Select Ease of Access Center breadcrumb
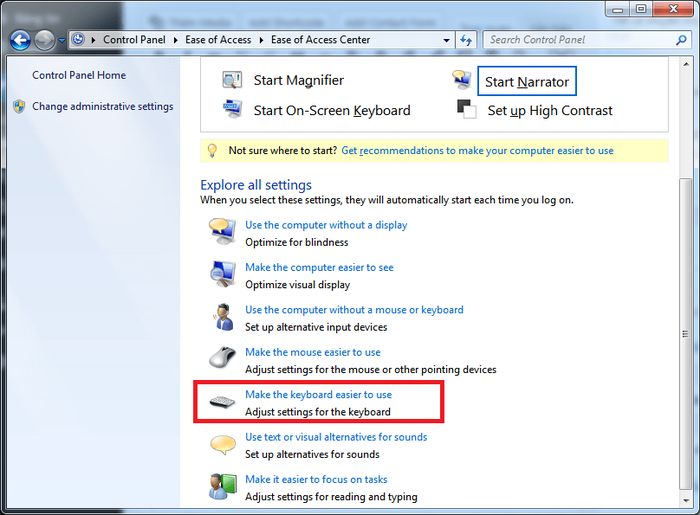This screenshot has height=515, width=700. [321, 40]
